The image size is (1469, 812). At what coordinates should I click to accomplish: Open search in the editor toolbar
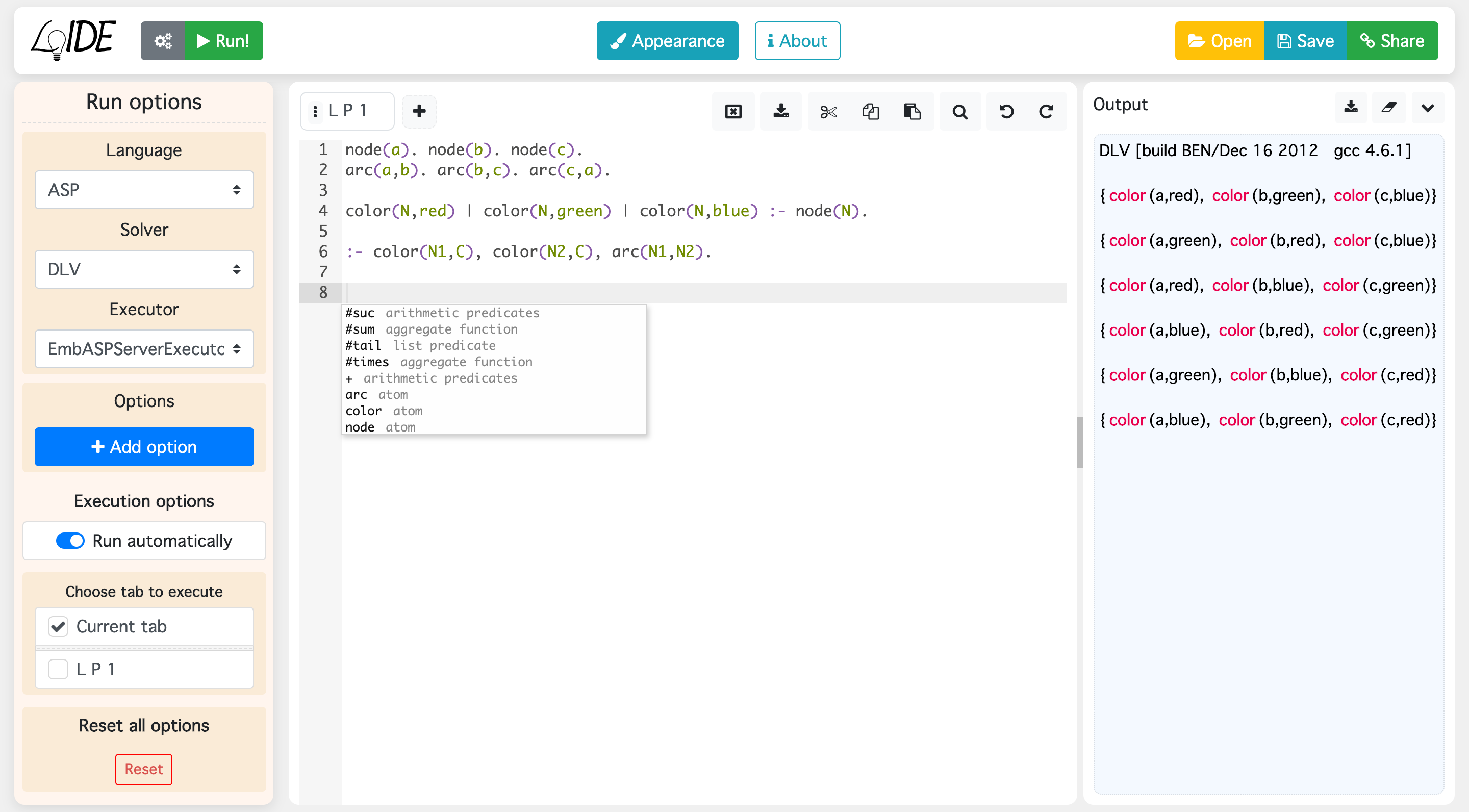(x=960, y=111)
